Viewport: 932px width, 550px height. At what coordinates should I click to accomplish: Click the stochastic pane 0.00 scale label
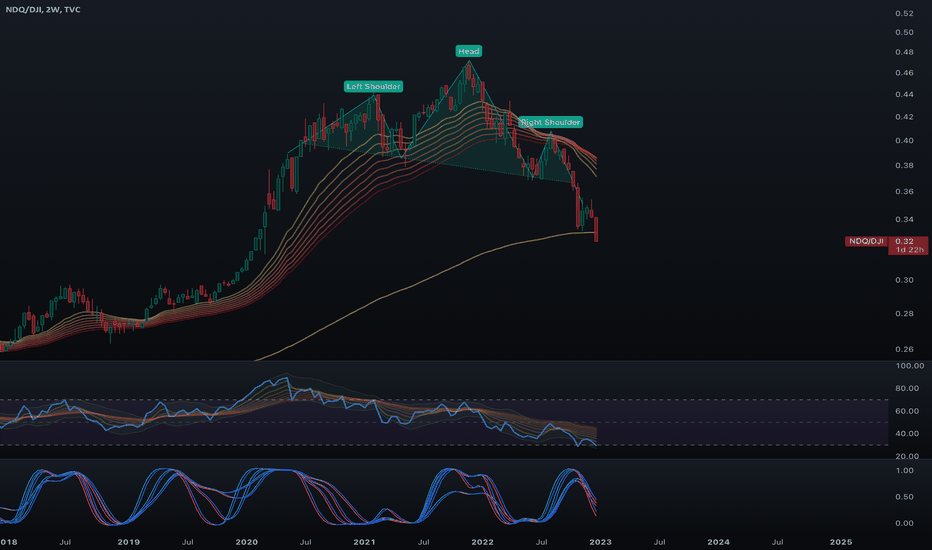click(x=904, y=523)
